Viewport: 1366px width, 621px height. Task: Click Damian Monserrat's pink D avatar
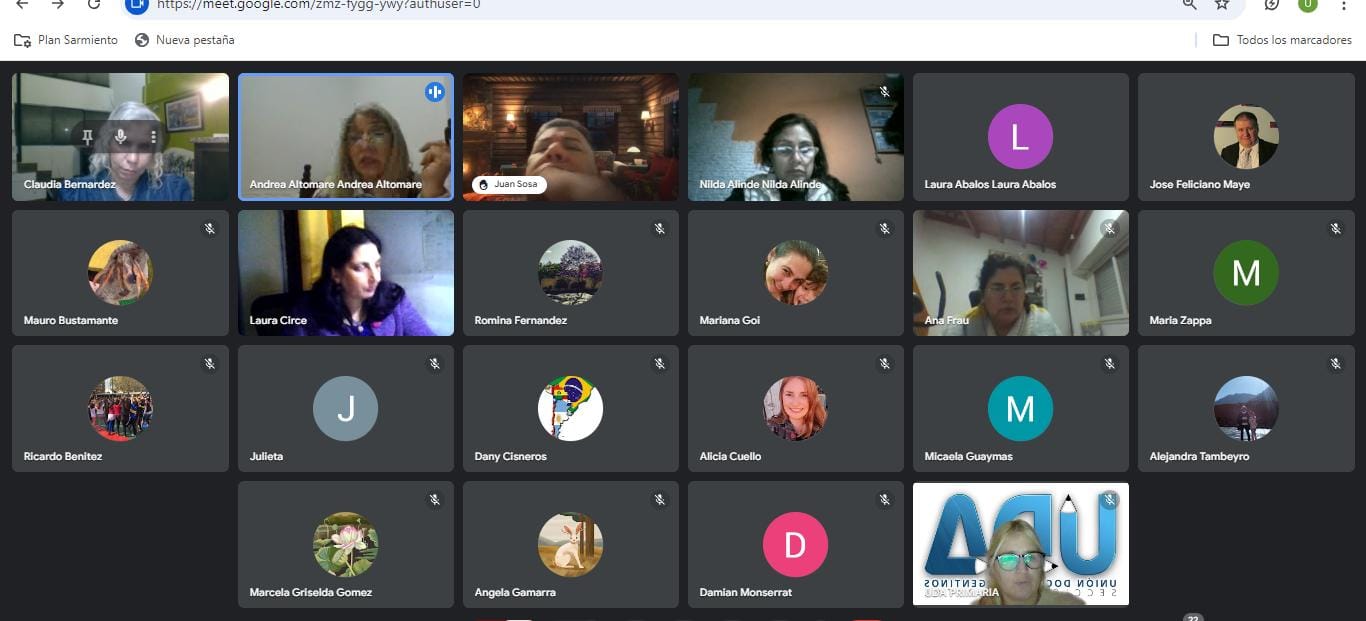pos(795,544)
